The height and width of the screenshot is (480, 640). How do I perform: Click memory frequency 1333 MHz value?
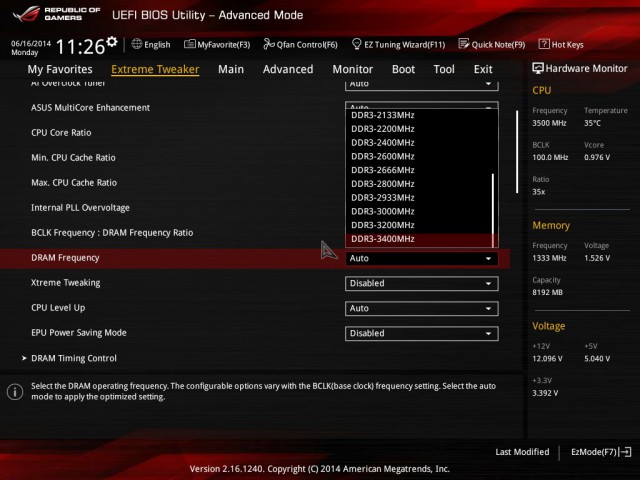coord(549,258)
